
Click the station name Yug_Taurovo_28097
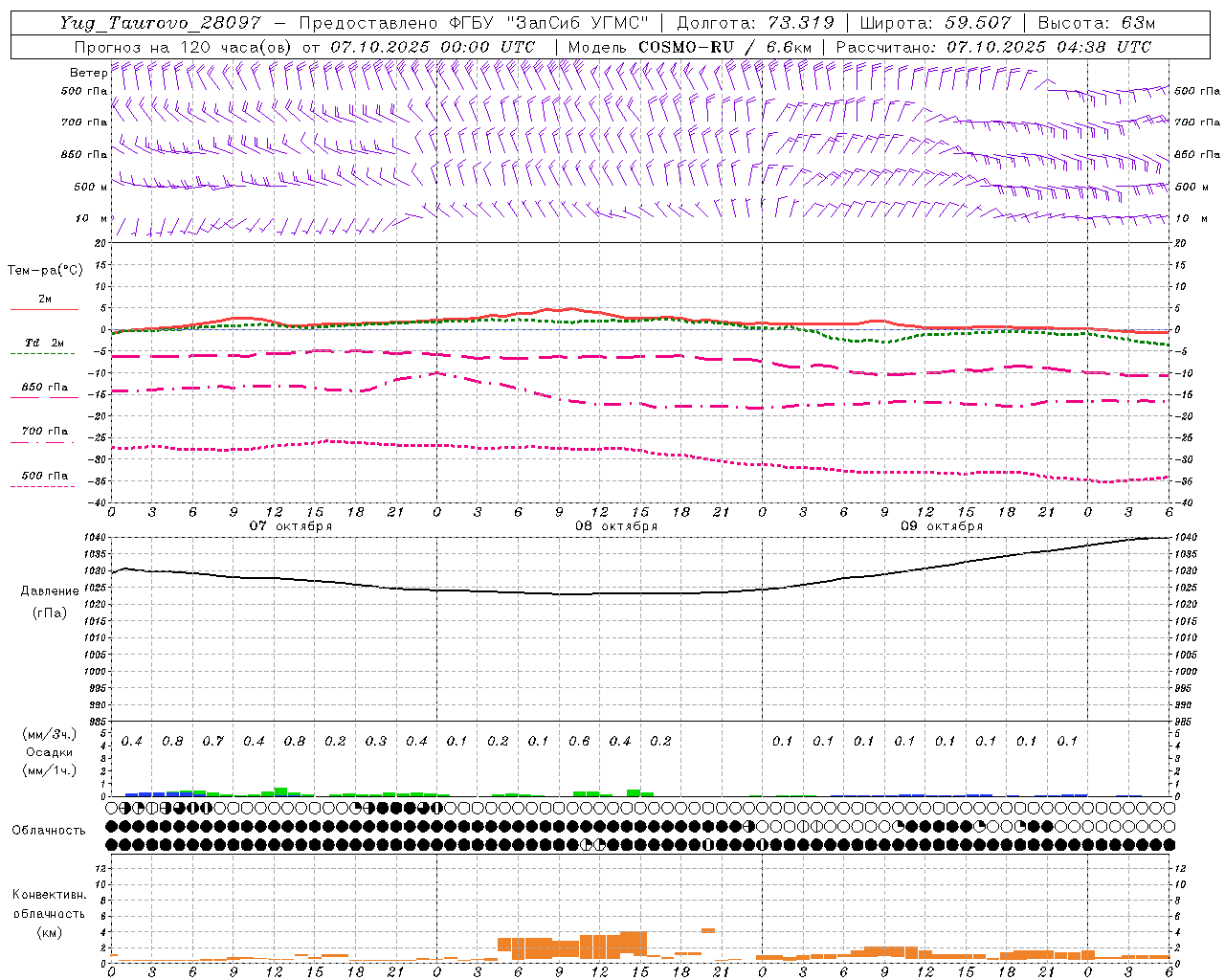(x=160, y=23)
